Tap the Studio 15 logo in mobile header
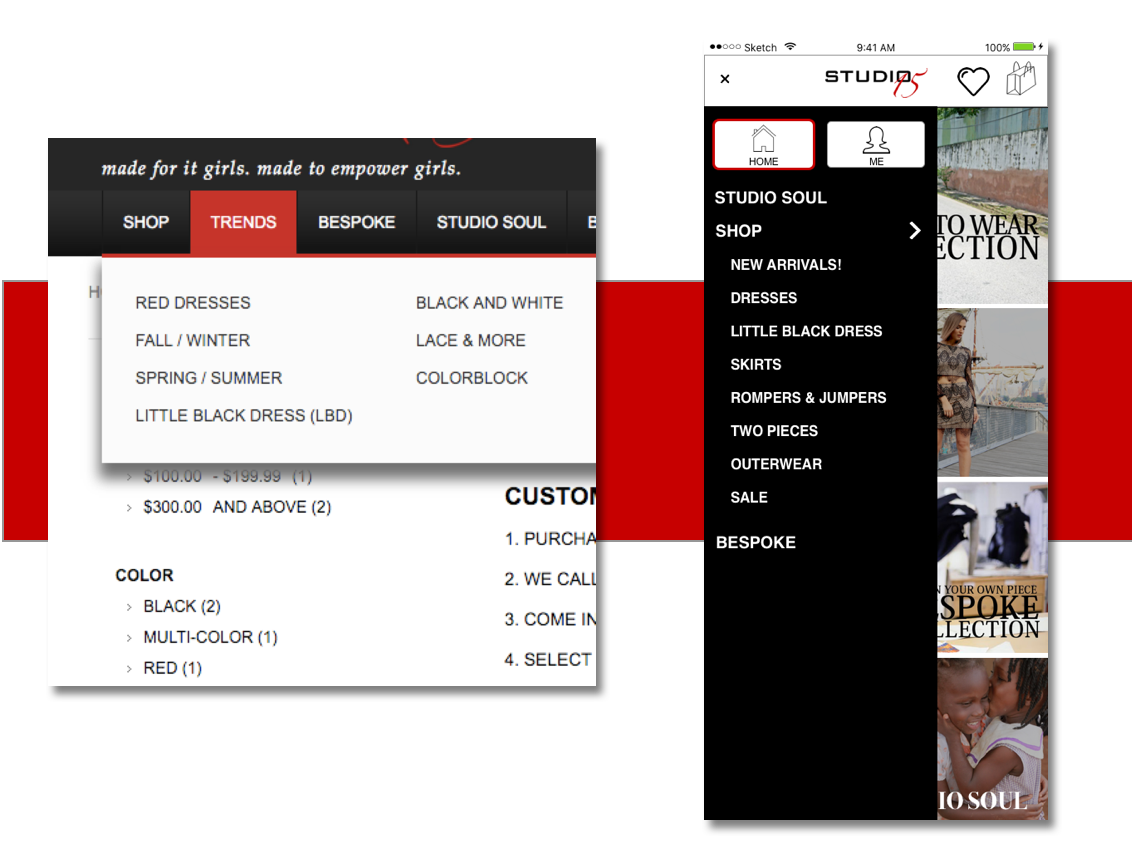Image resolution: width=1132 pixels, height=854 pixels. 876,81
